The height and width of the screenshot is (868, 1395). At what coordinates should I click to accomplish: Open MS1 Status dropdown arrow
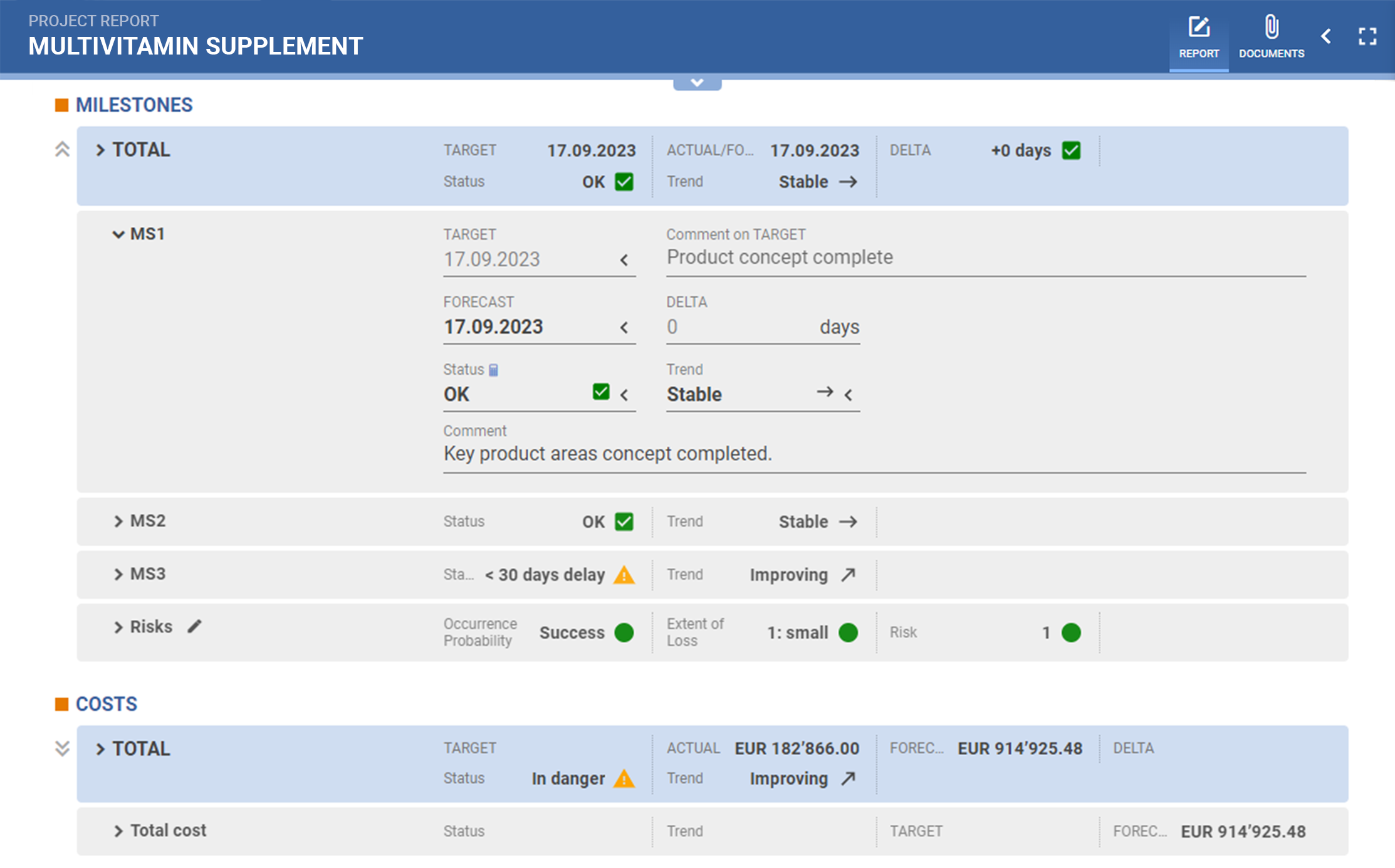(x=624, y=395)
